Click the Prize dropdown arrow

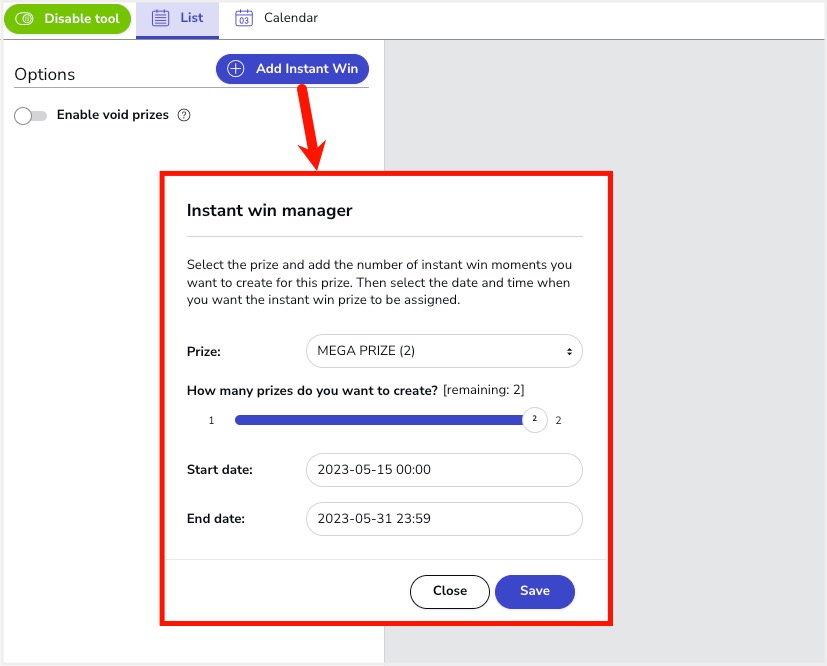[569, 352]
